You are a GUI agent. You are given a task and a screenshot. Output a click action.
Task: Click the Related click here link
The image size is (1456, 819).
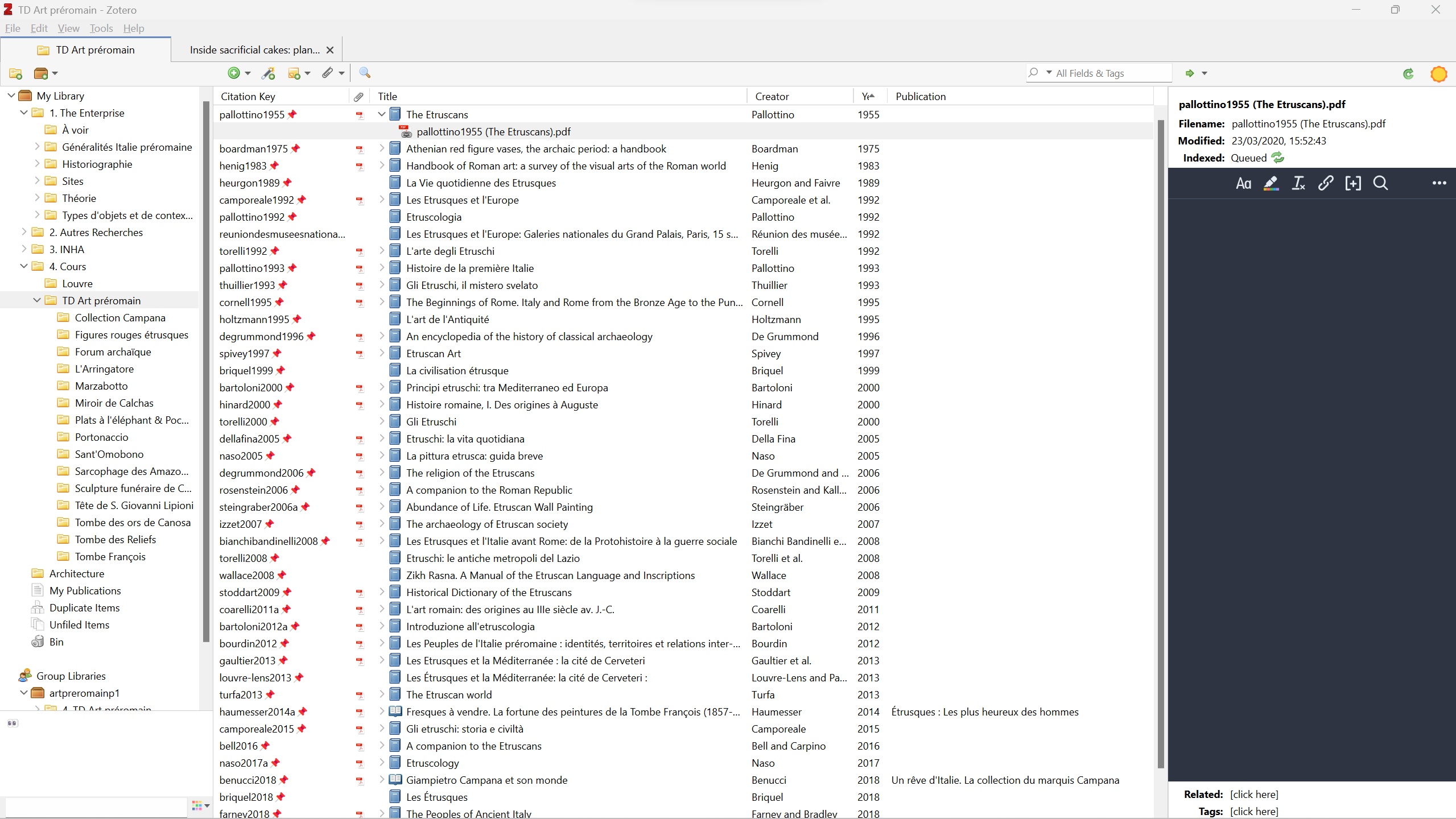1254,795
